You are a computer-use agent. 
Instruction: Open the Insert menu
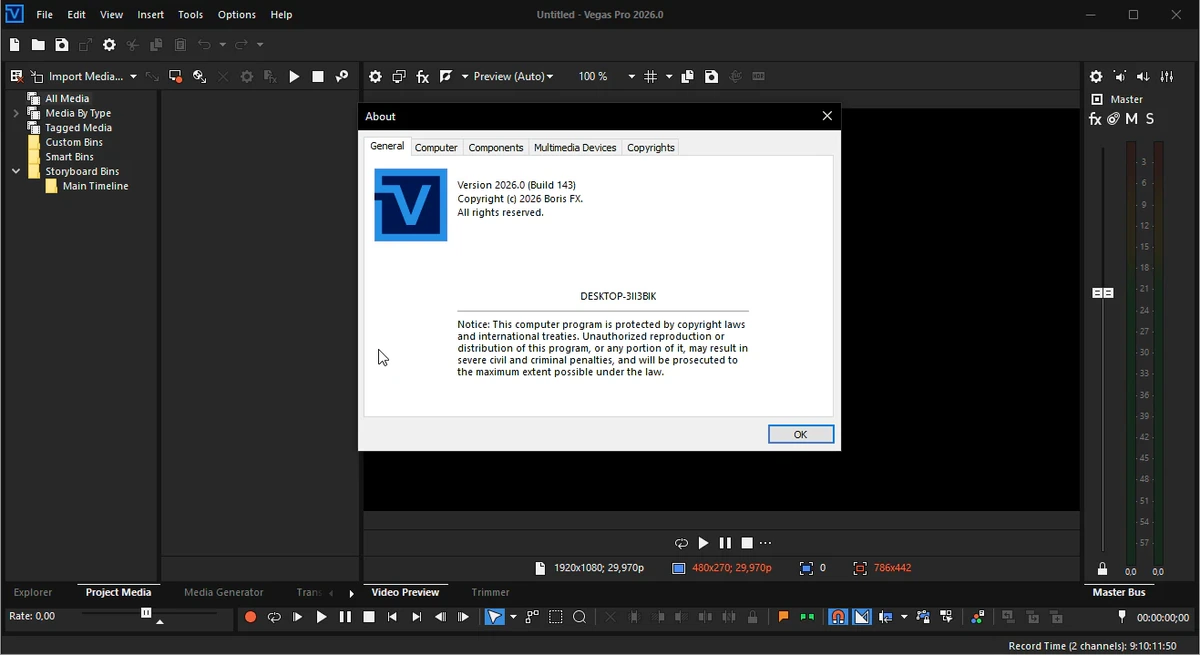(151, 15)
